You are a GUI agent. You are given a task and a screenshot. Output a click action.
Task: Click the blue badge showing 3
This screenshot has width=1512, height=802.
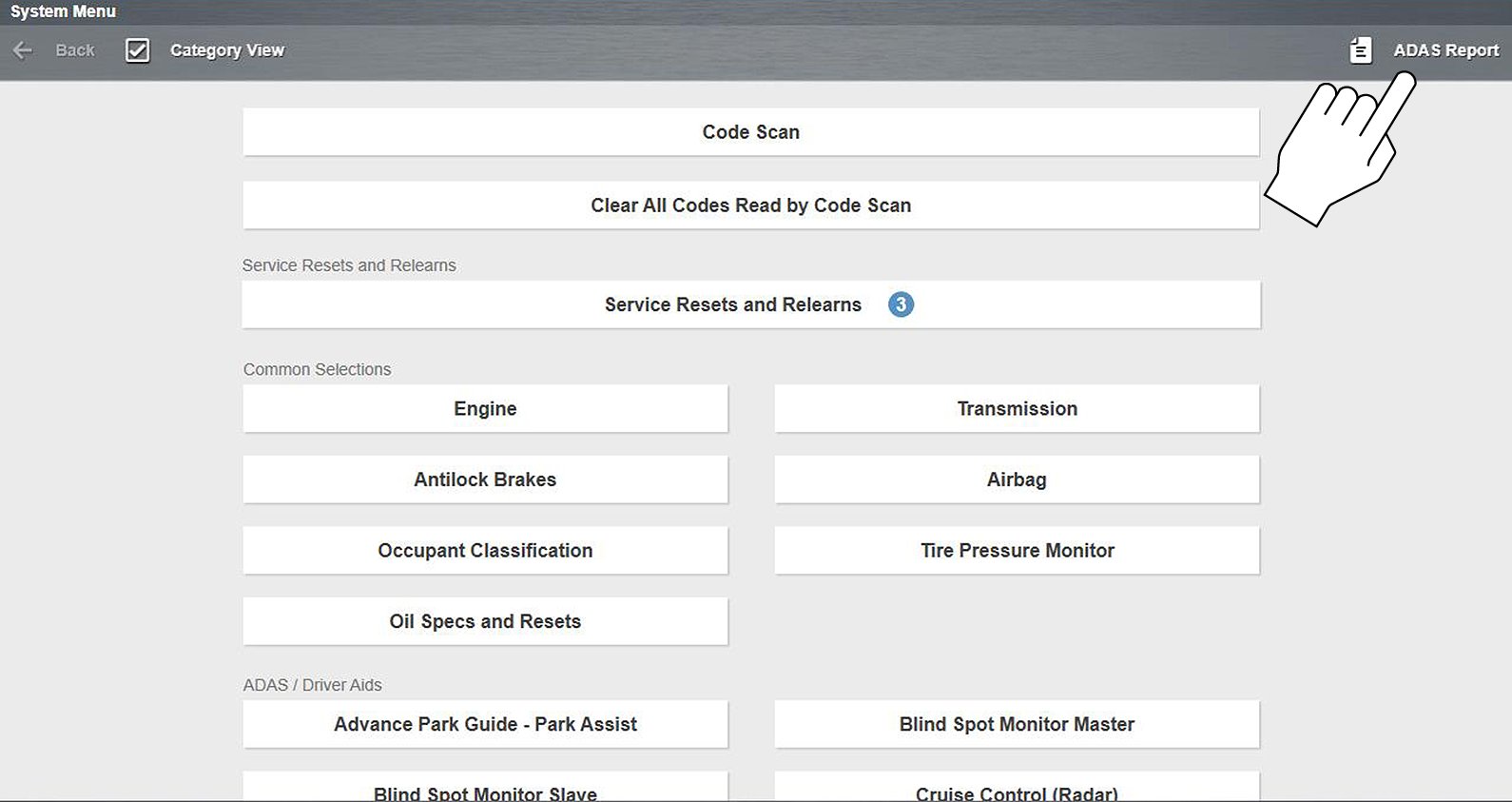coord(901,304)
